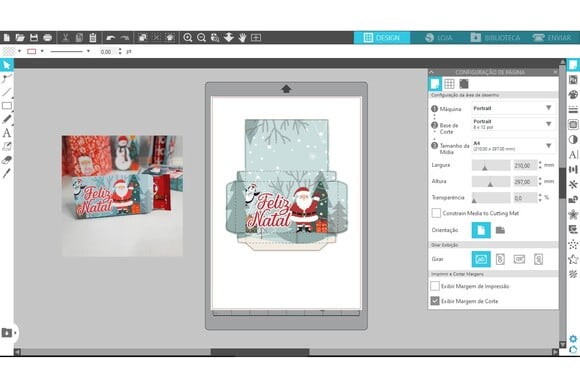Activate the hand pan tool
The image size is (580, 377).
[242, 37]
